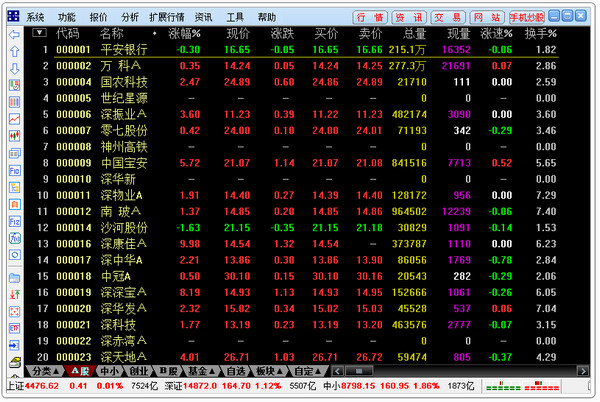The width and height of the screenshot is (600, 402).
Task: Open the 功能 menu
Action: (67, 17)
